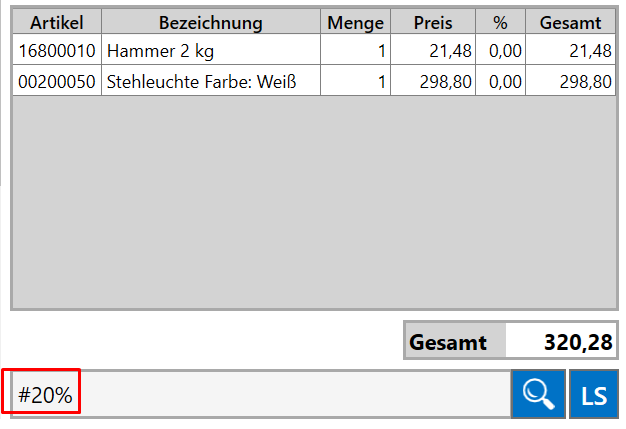Click the % column header

point(500,22)
